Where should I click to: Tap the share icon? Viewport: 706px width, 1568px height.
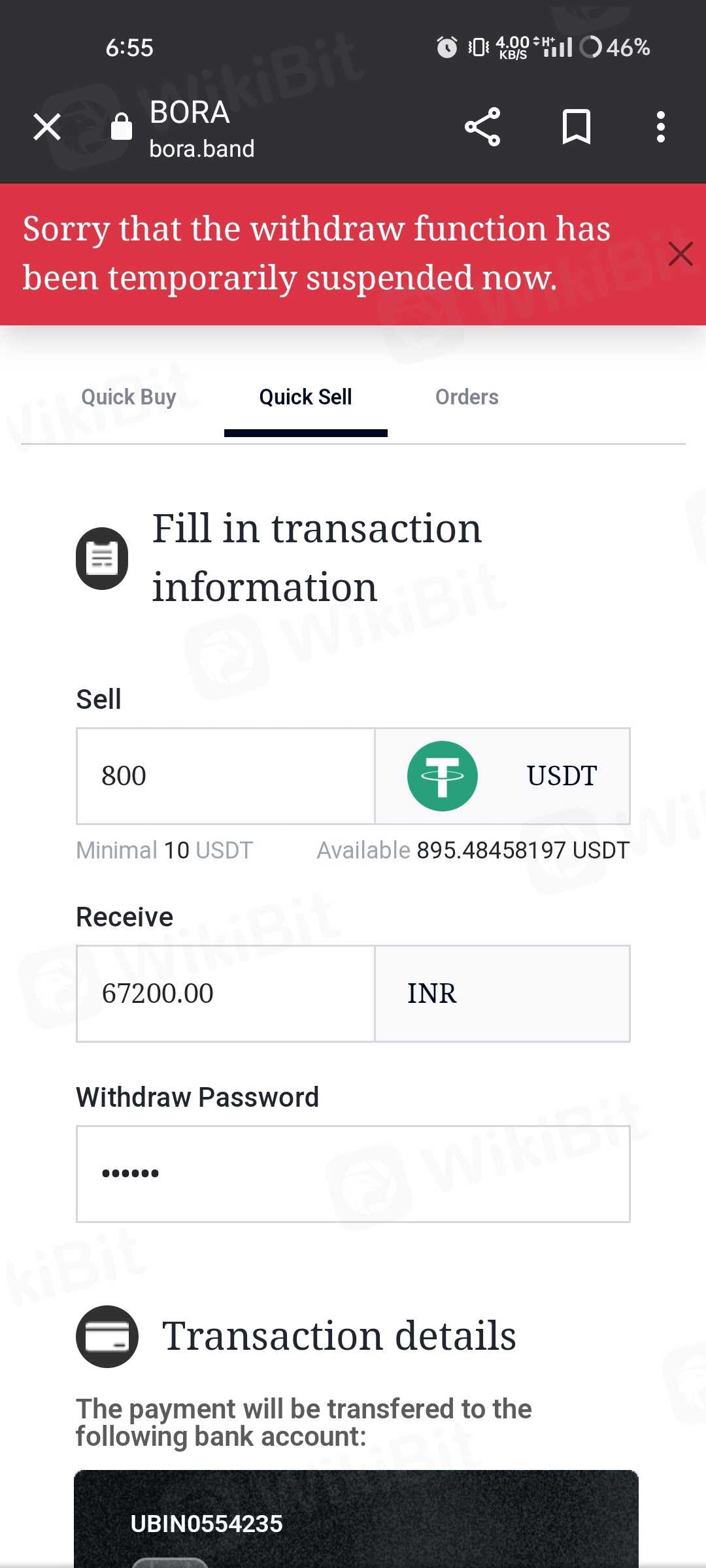click(482, 127)
